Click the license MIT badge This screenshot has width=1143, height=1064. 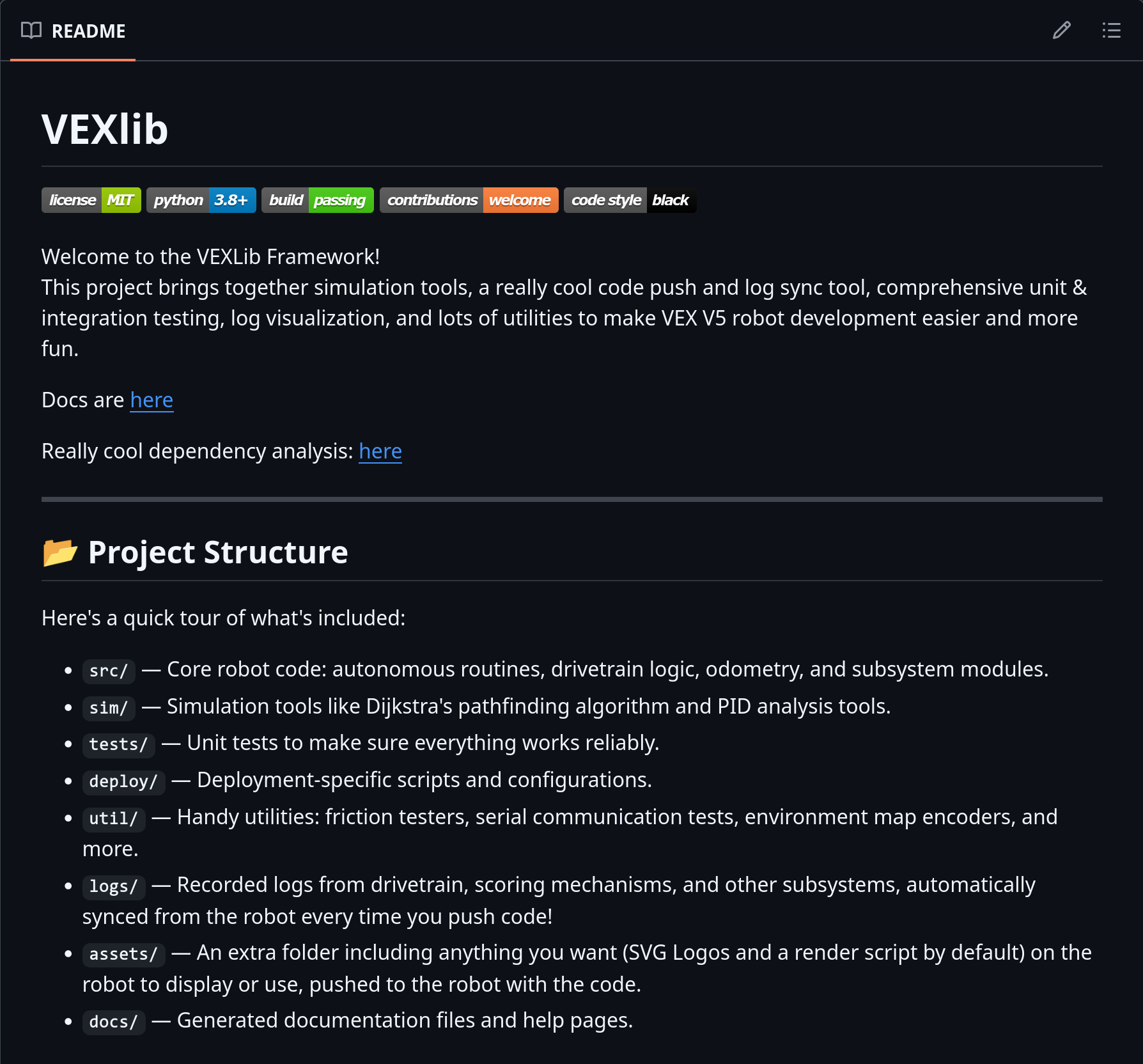[91, 199]
